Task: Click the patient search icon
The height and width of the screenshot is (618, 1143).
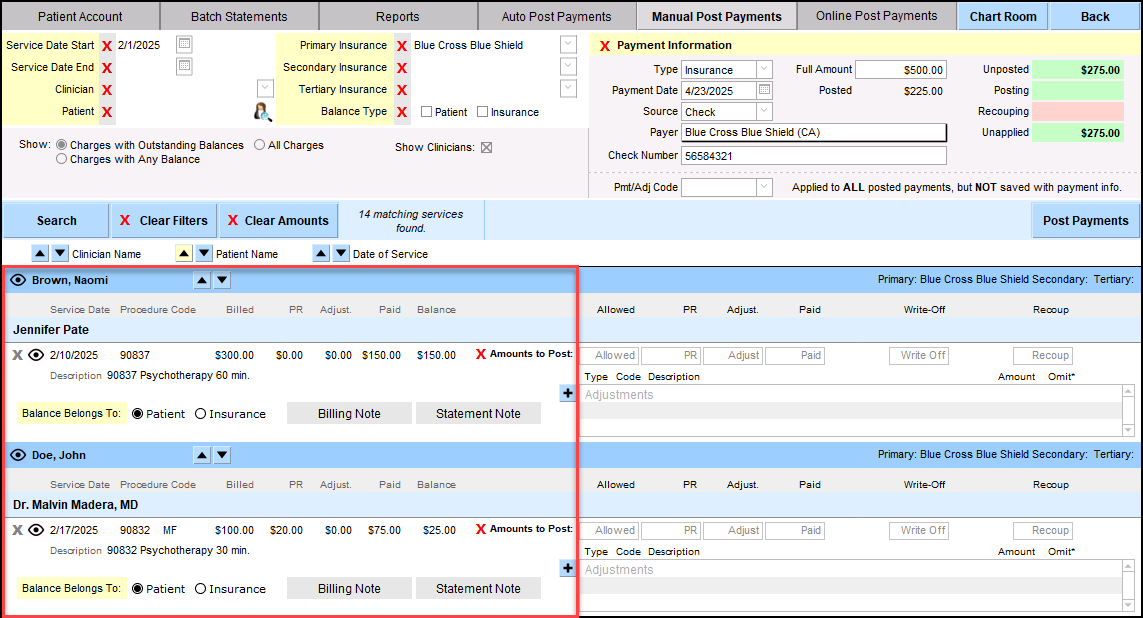Action: pyautogui.click(x=262, y=111)
